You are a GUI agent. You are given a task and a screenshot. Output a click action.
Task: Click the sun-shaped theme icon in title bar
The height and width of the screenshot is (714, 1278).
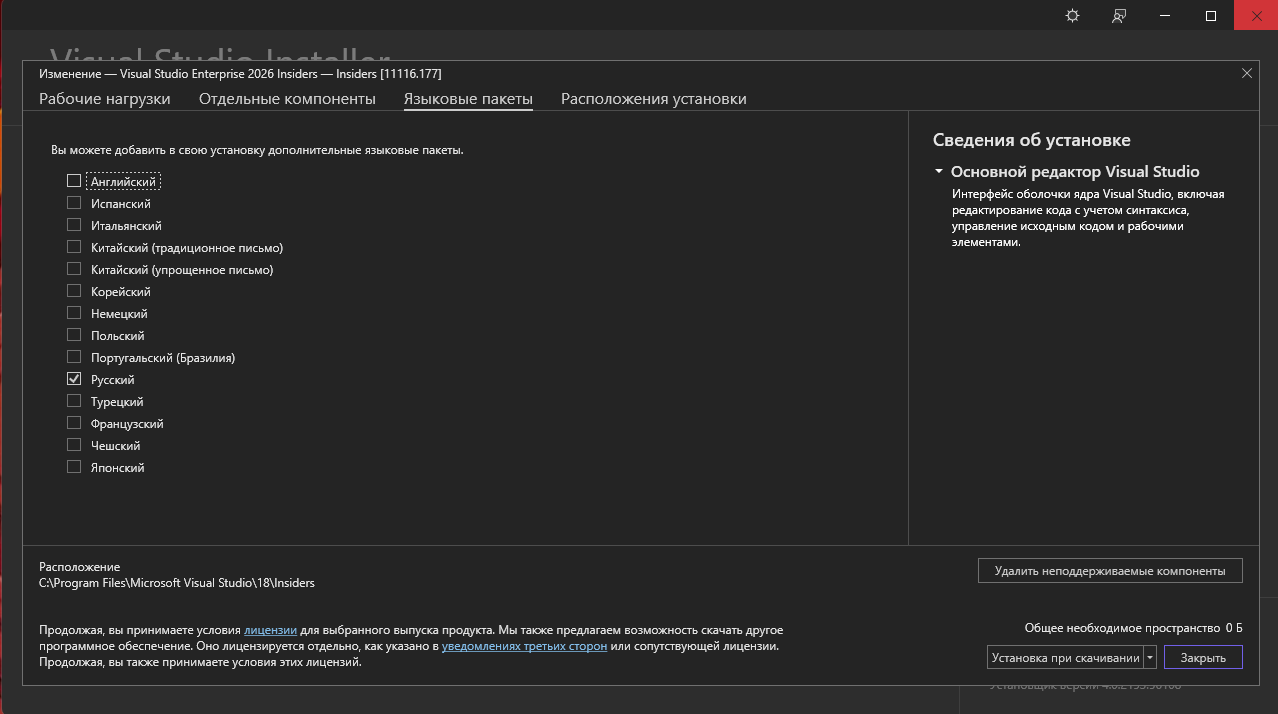point(1073,16)
